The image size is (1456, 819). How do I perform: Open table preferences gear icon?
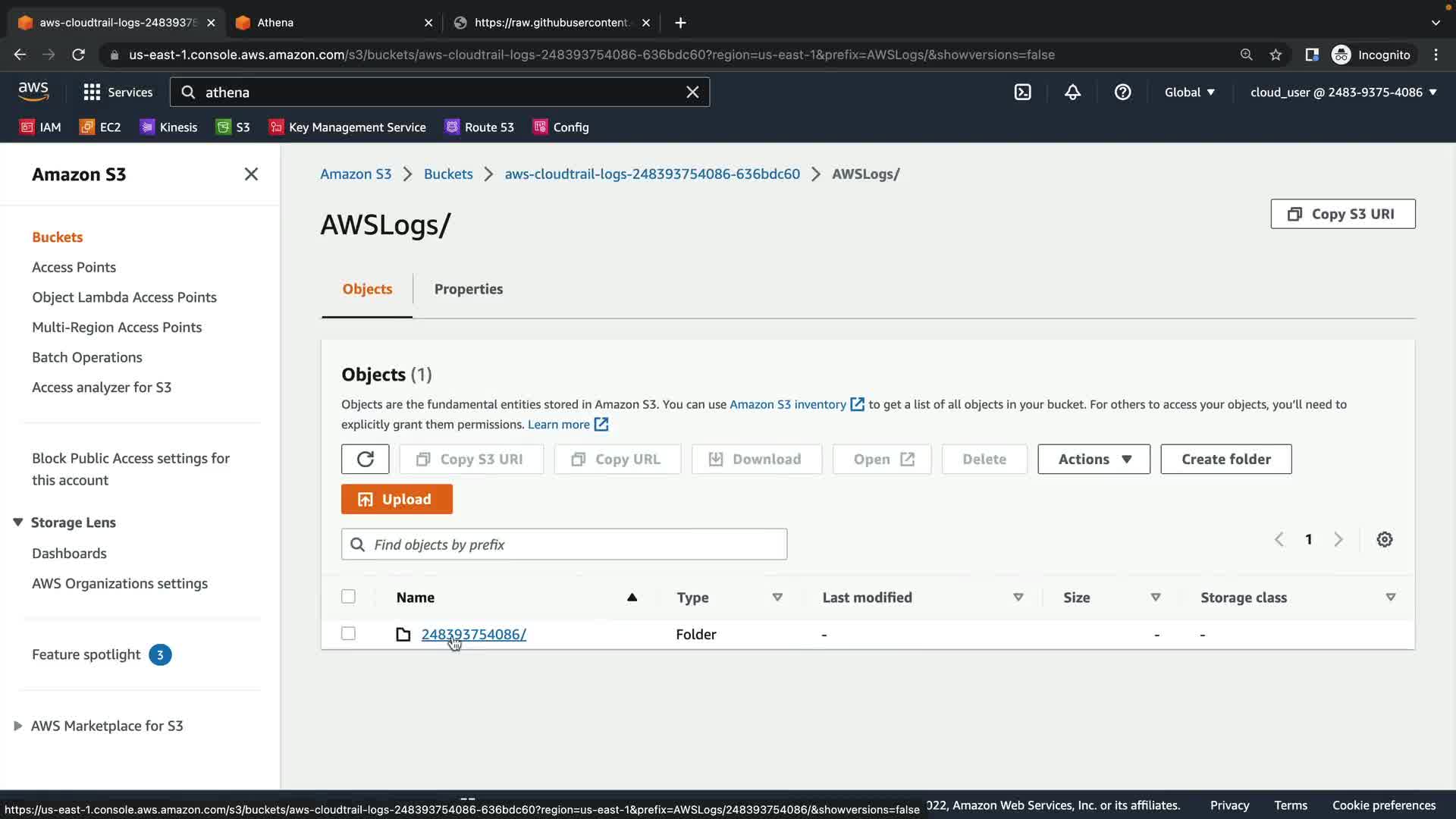(1384, 539)
